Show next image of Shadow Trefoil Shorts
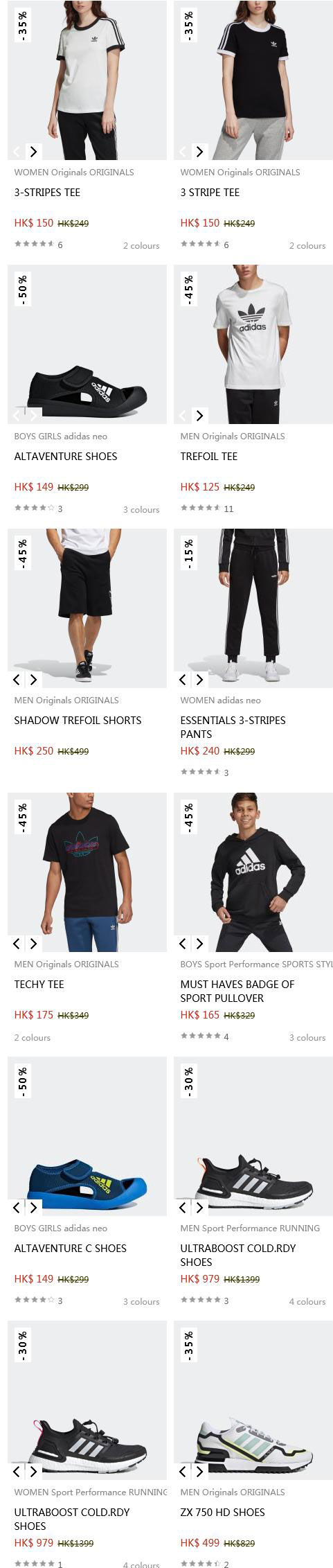 pos(33,679)
